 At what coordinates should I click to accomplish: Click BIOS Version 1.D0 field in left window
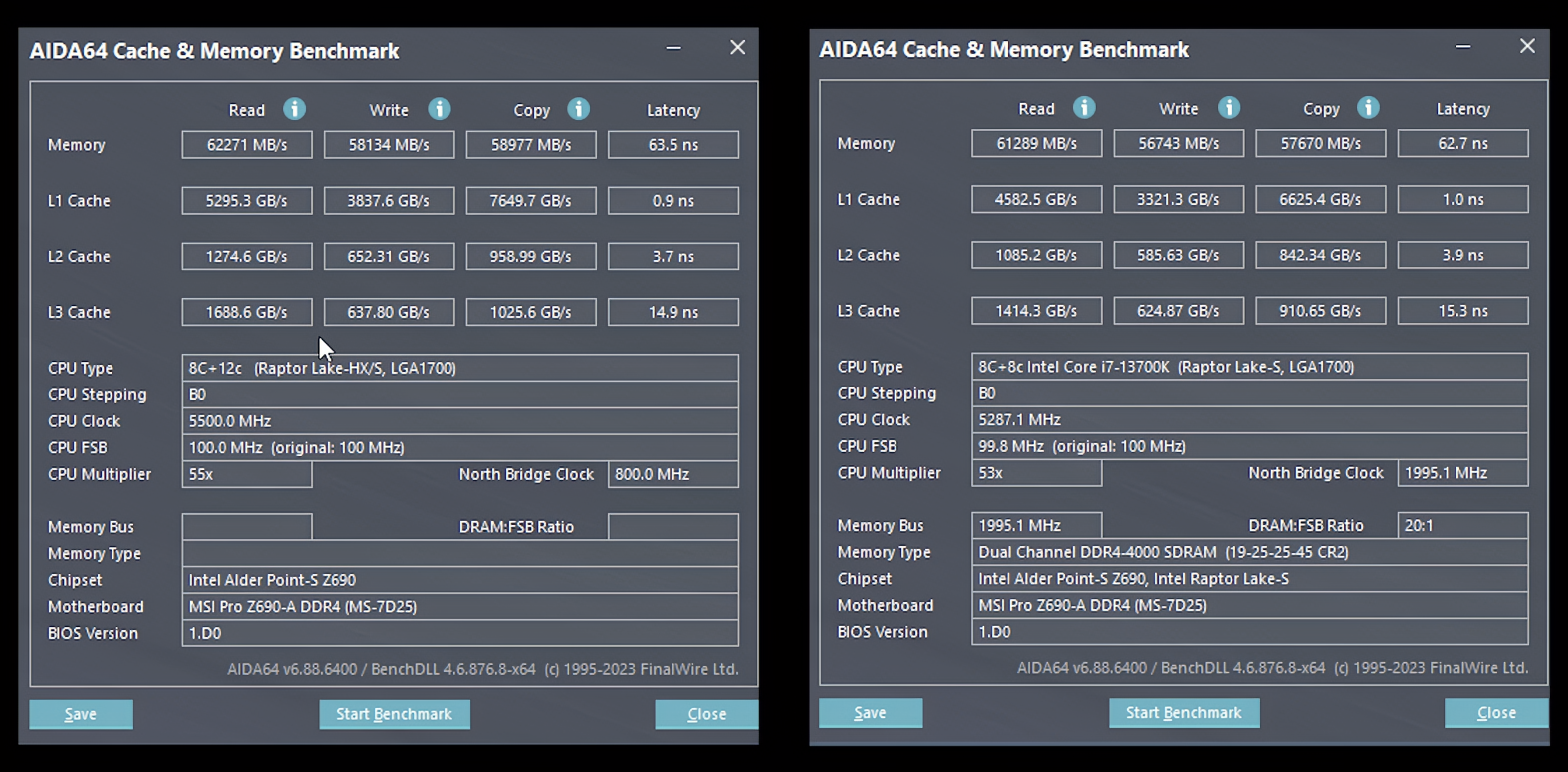coord(460,633)
